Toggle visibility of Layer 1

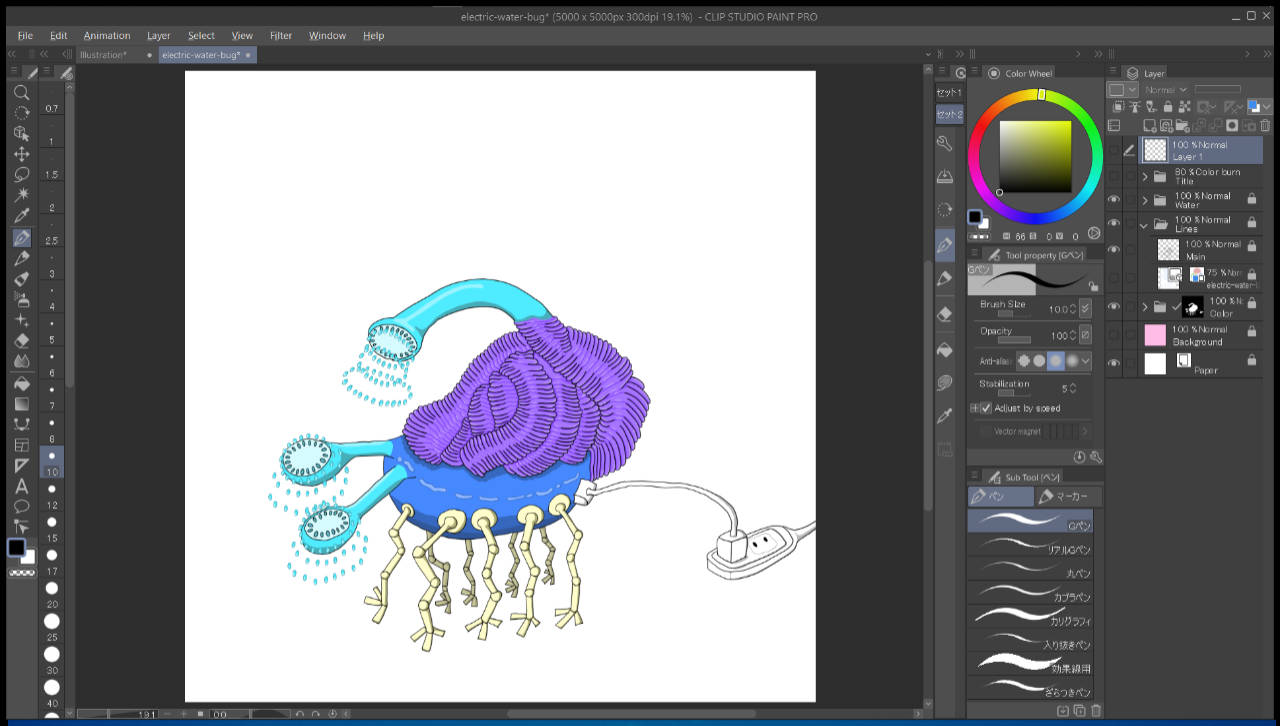click(1114, 150)
